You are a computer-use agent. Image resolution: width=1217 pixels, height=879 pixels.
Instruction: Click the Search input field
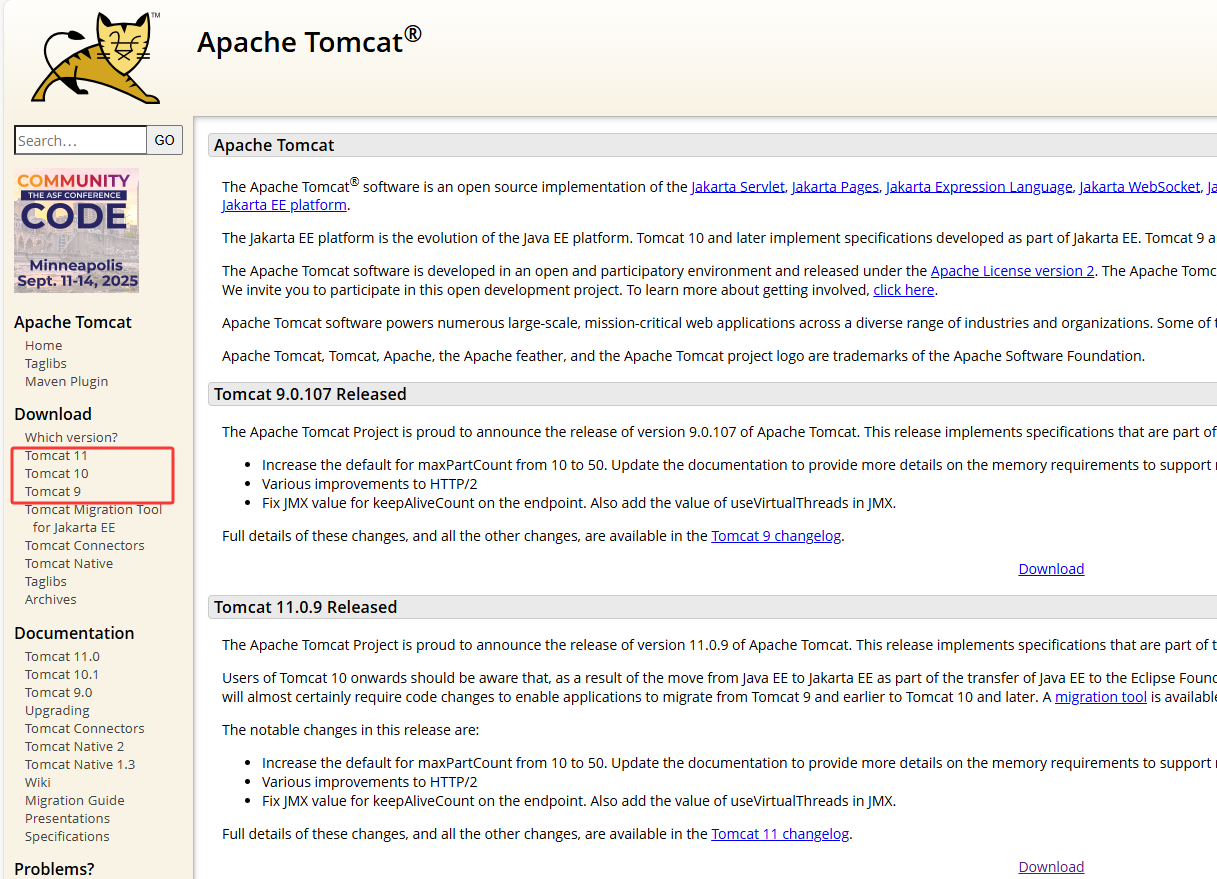81,140
